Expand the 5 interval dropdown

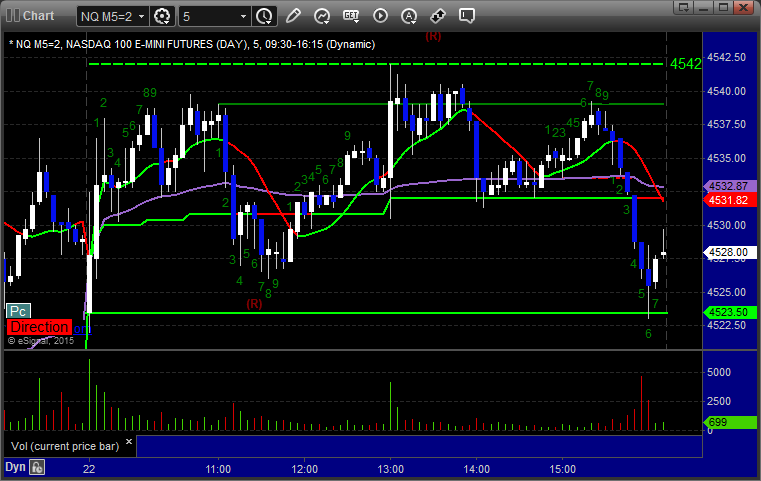click(243, 17)
